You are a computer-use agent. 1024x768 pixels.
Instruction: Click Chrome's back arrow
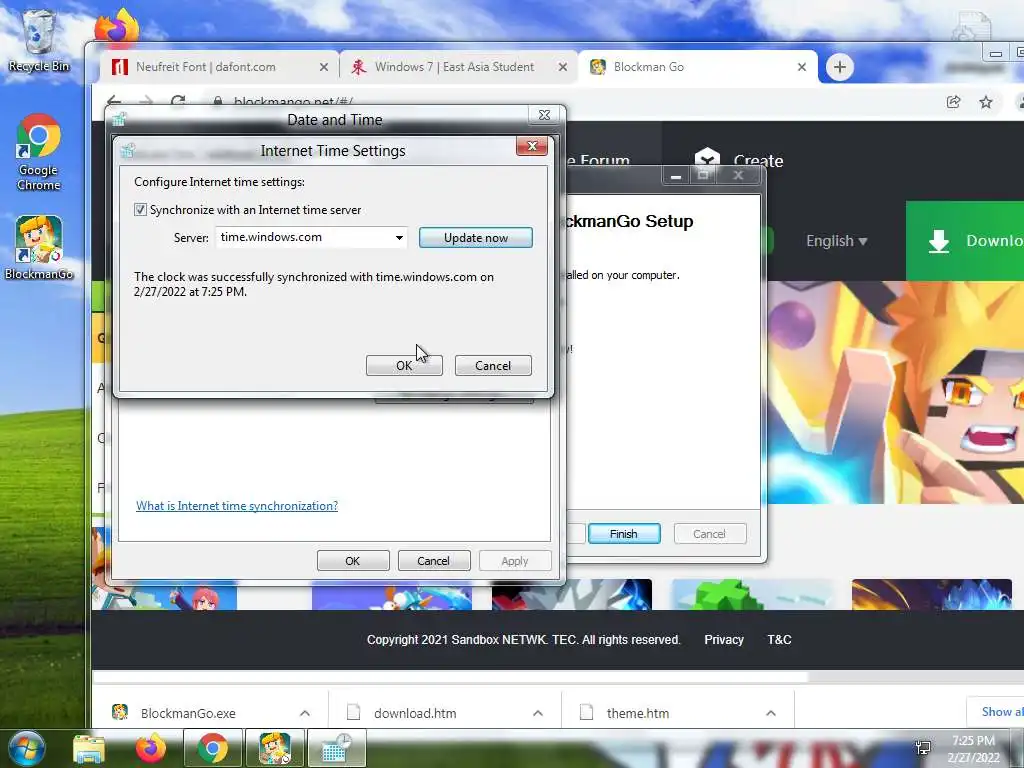tap(114, 101)
